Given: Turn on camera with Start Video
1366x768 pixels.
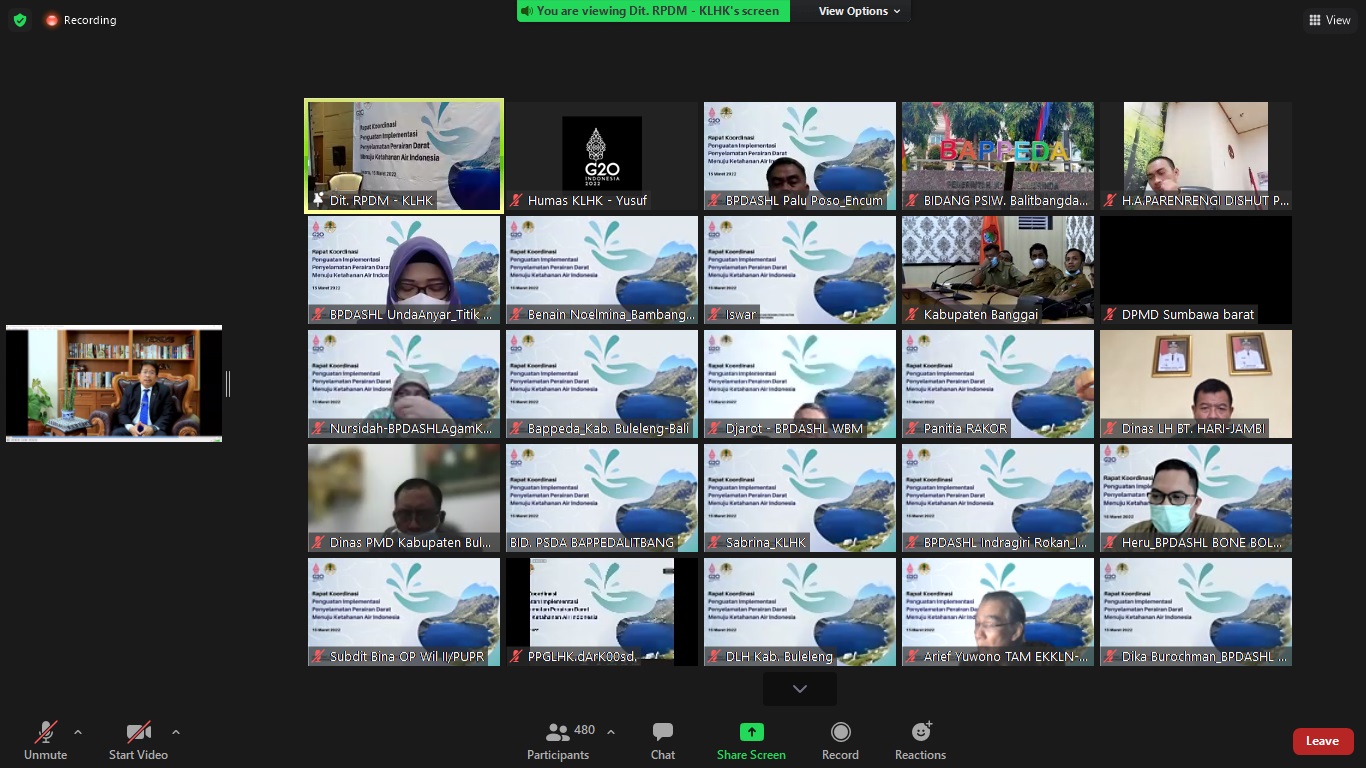Looking at the screenshot, I should tap(138, 741).
